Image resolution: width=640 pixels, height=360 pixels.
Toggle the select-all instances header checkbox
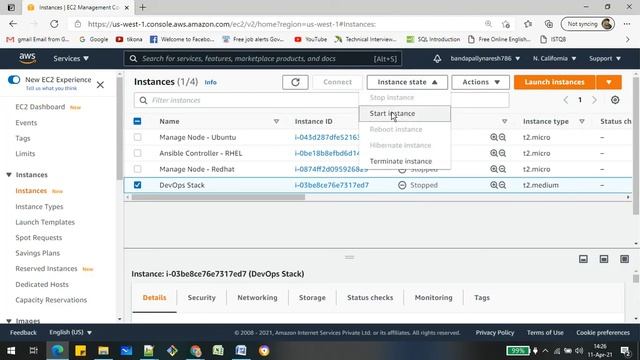coord(138,121)
